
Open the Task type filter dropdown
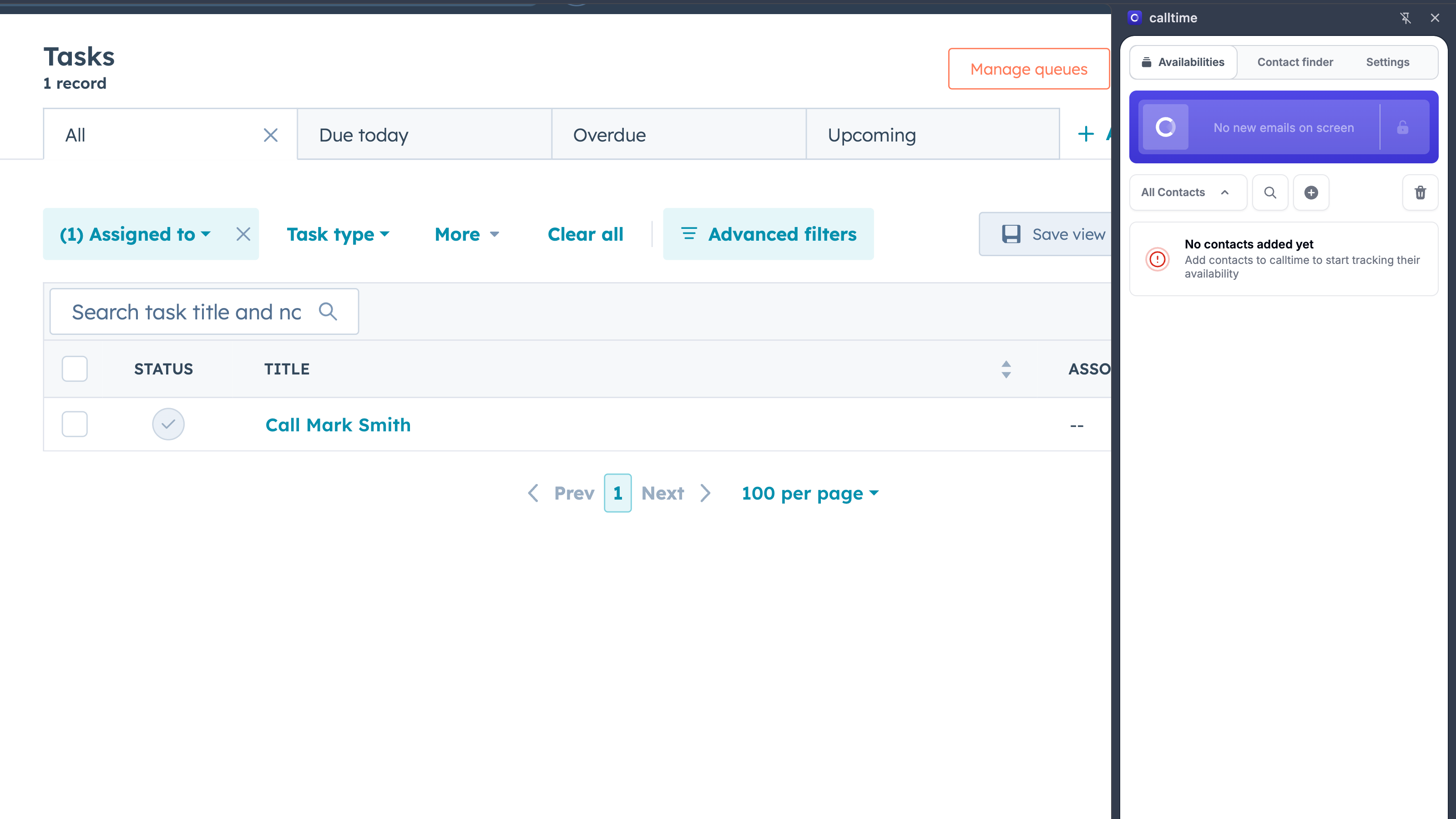338,234
